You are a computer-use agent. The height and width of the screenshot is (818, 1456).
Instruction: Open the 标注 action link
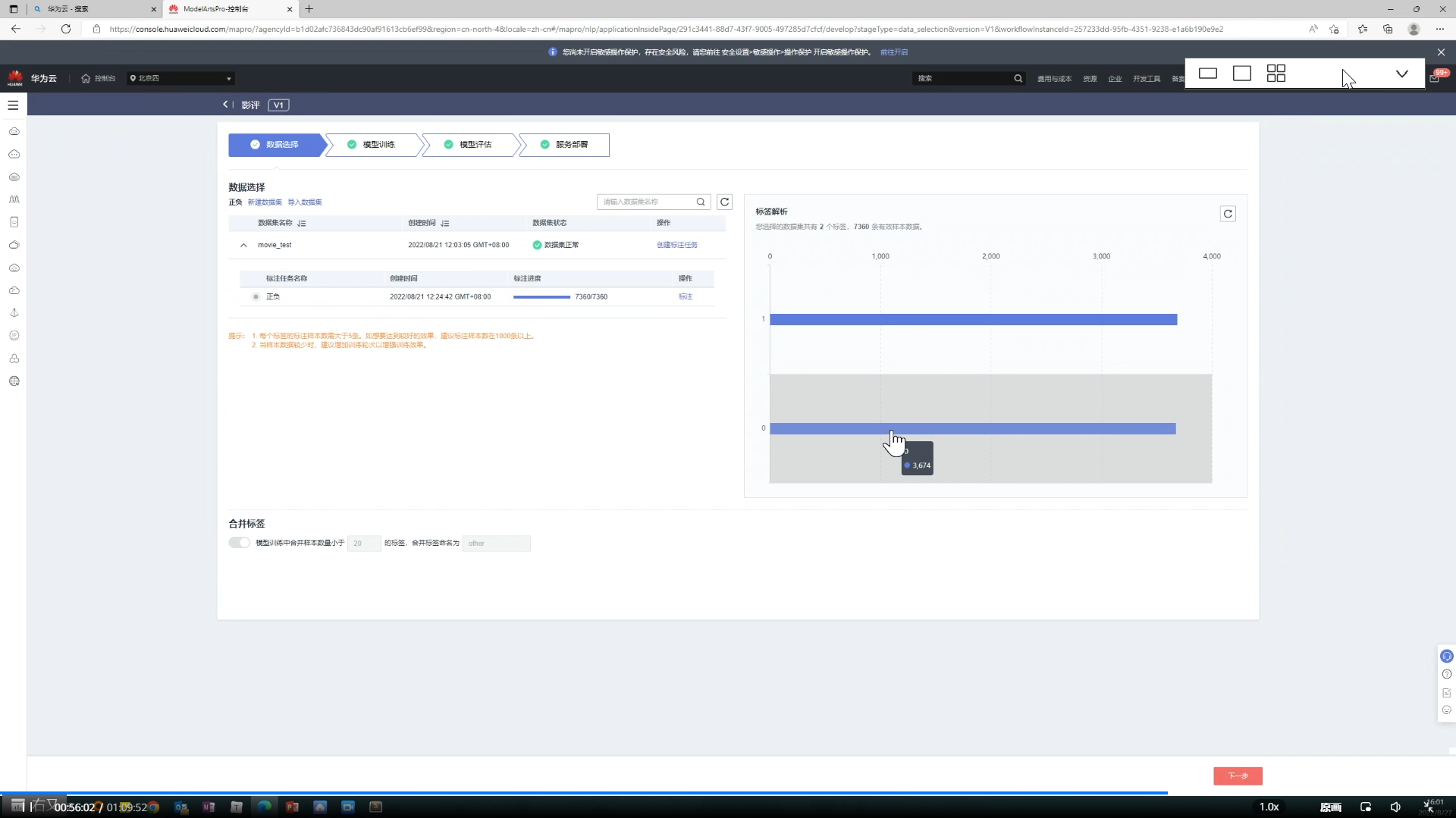[x=686, y=297]
